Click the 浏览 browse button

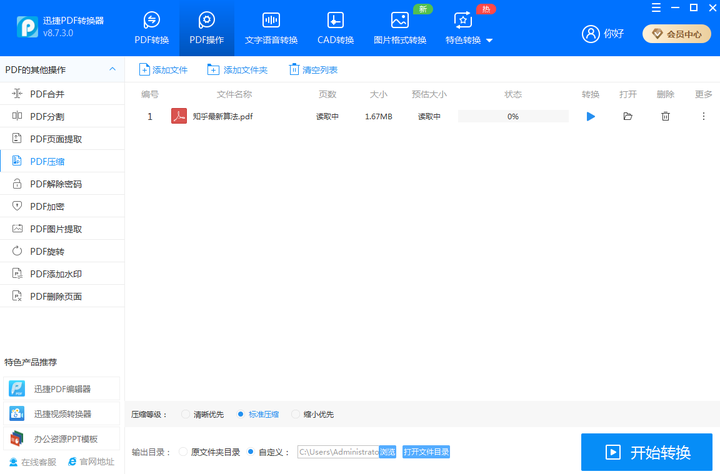[388, 452]
